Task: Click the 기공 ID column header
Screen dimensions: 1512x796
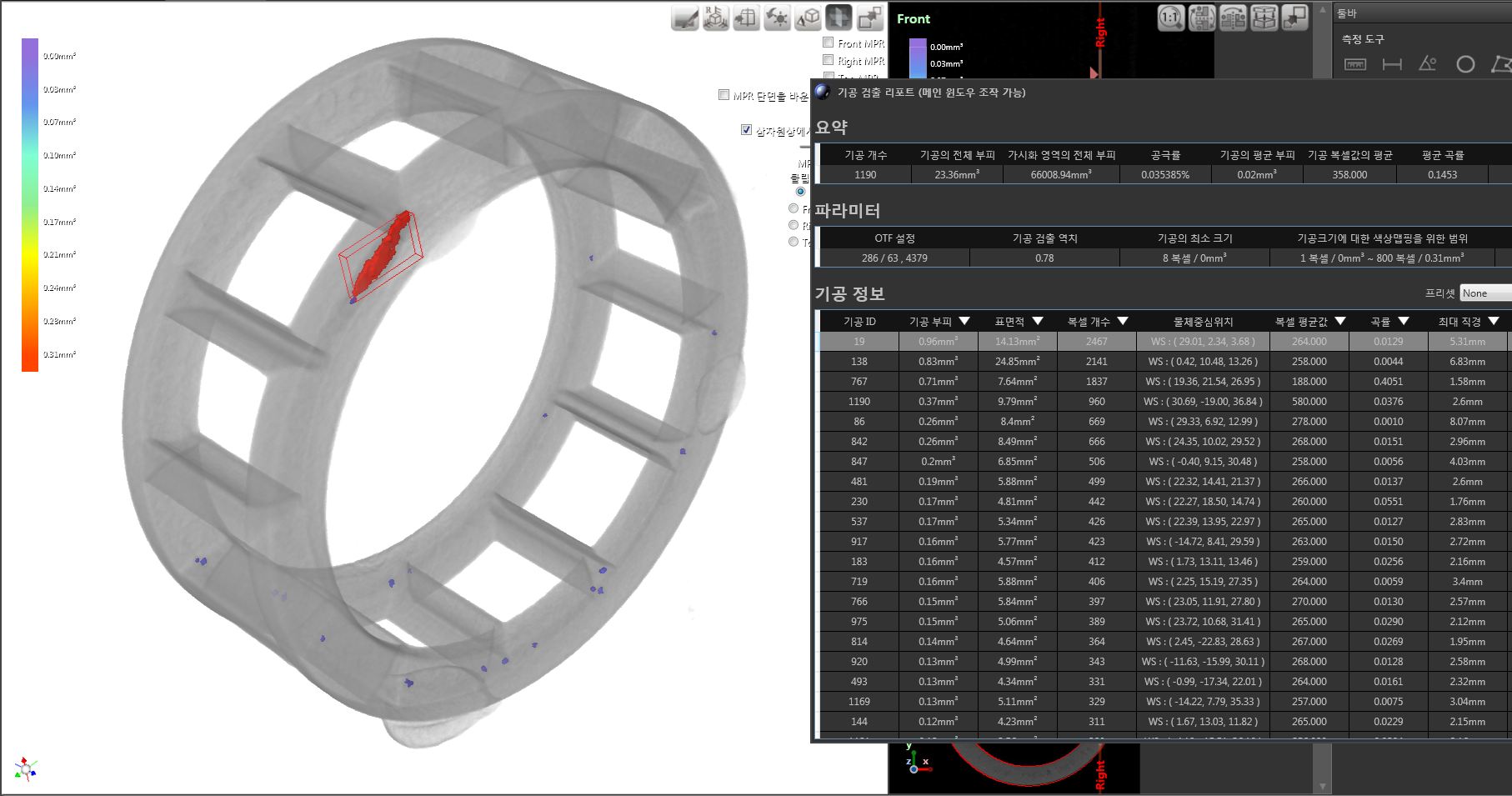Action: pos(859,321)
